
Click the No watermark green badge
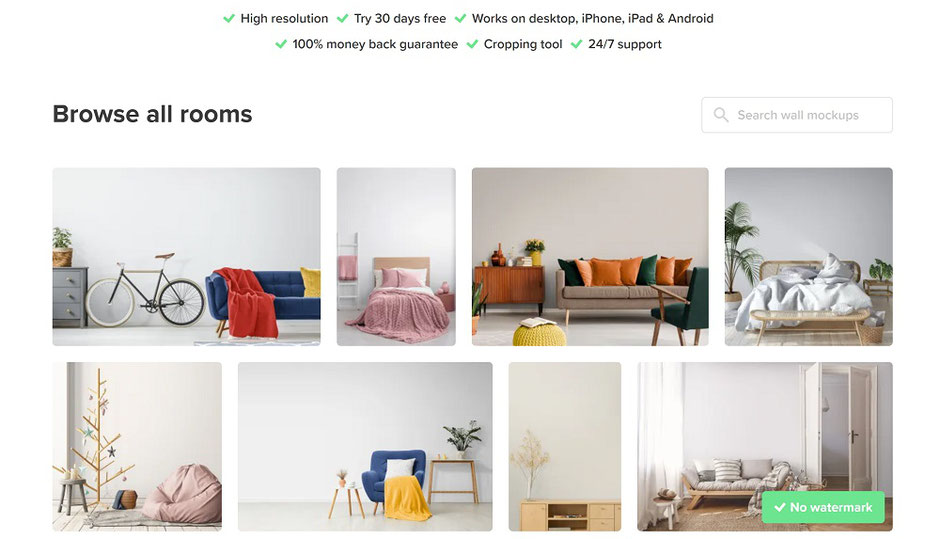[823, 507]
